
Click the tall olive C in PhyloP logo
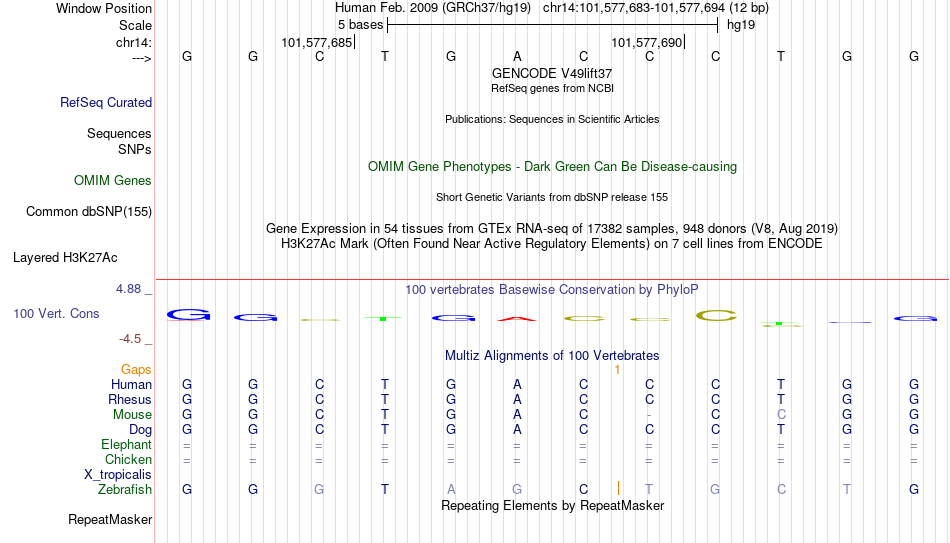pos(716,316)
